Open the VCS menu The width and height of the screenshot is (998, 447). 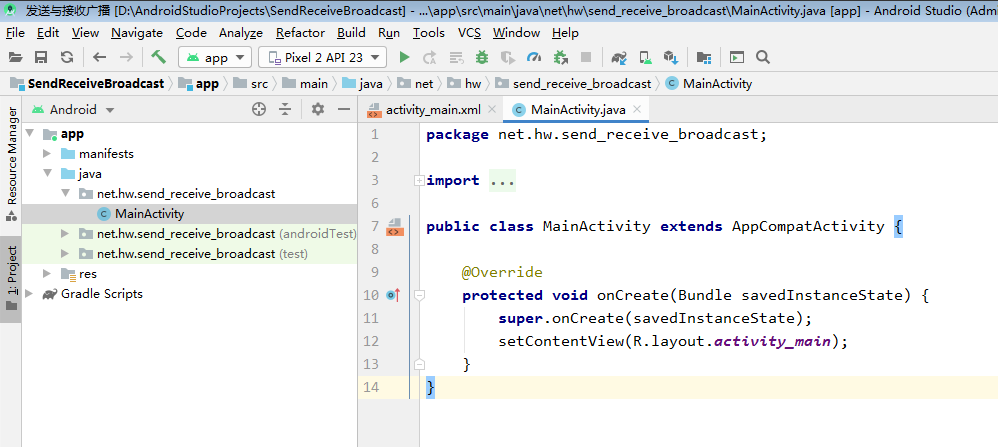(x=469, y=32)
